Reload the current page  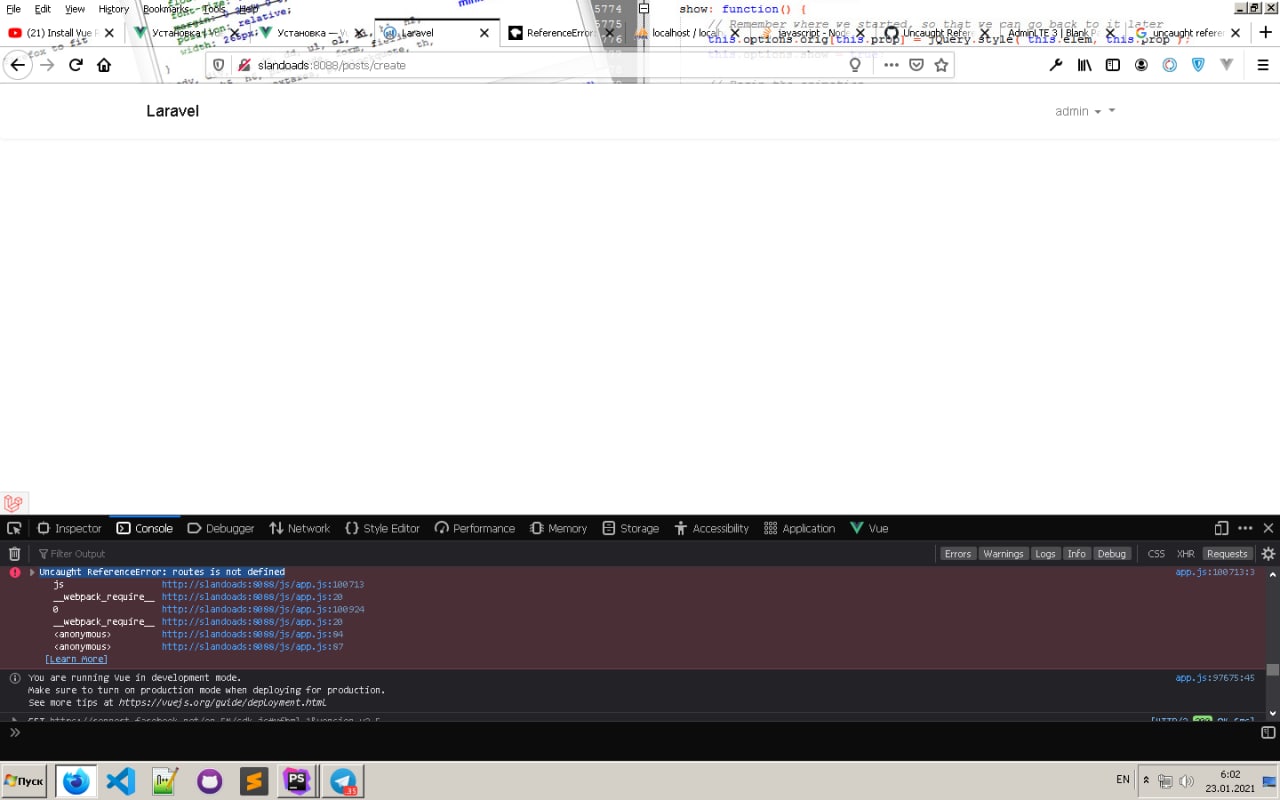click(76, 65)
